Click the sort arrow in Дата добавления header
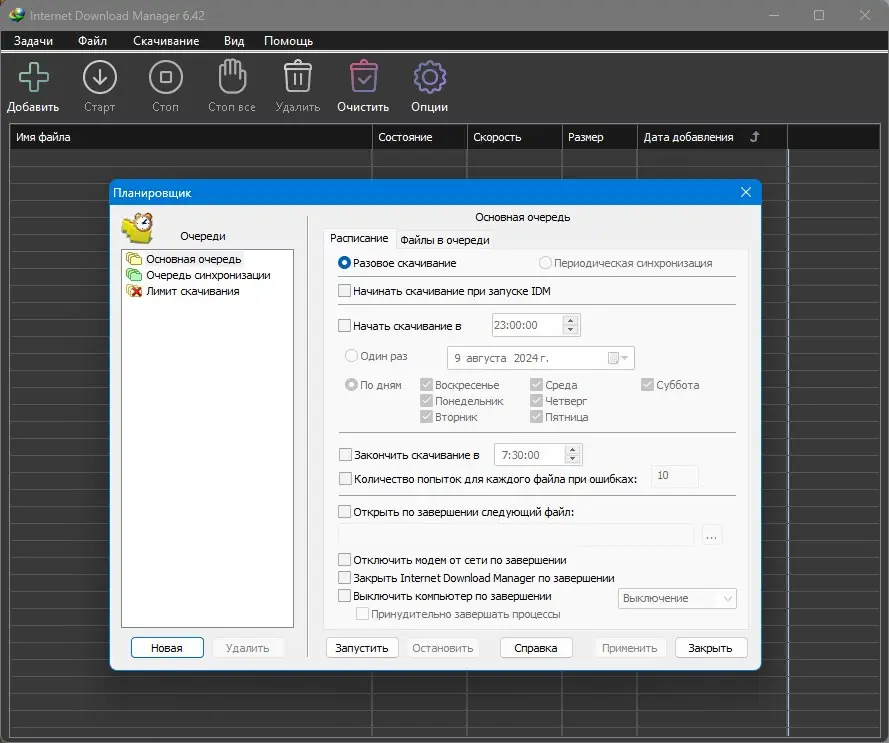 coord(755,137)
